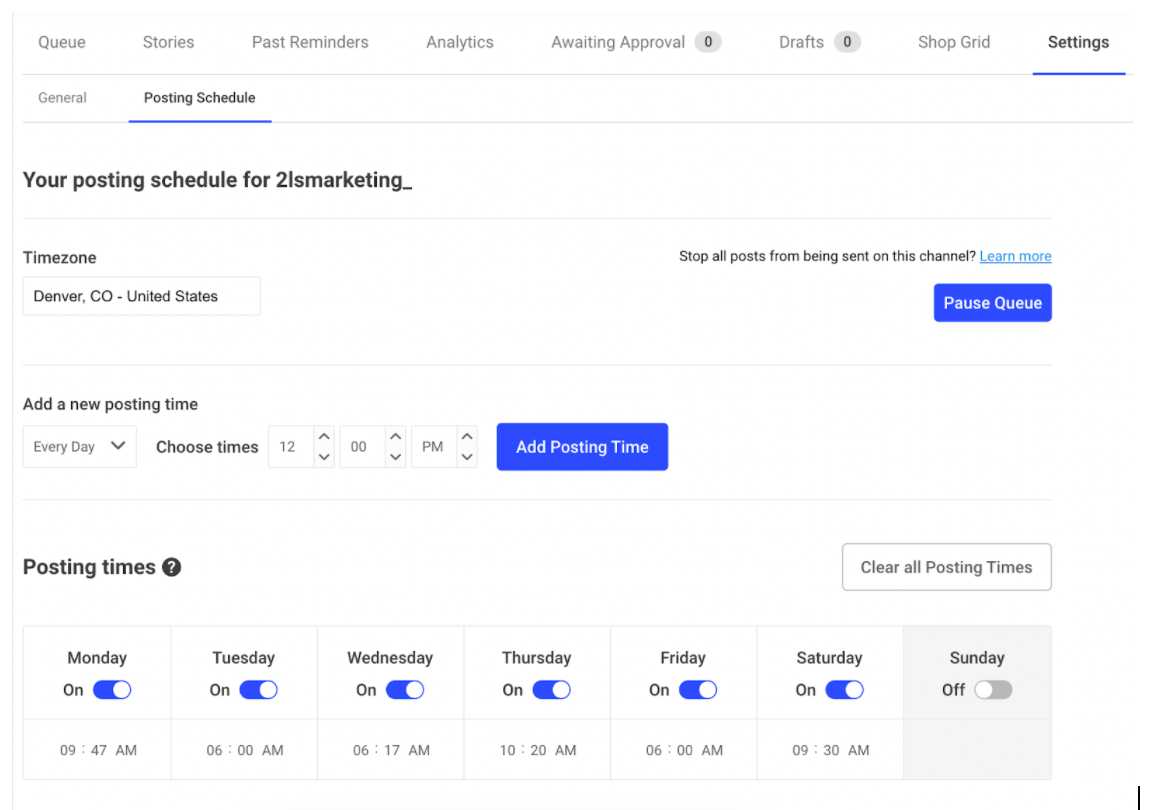Open the Learn more link

tap(1015, 256)
